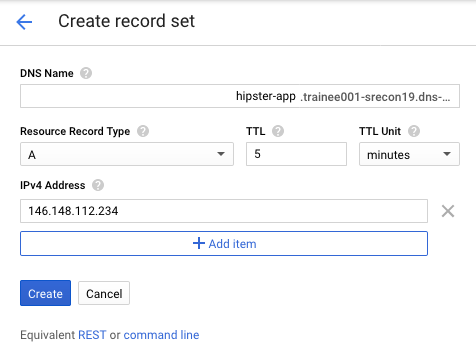Open the equivalent REST link
The image size is (476, 360).
pos(92,335)
